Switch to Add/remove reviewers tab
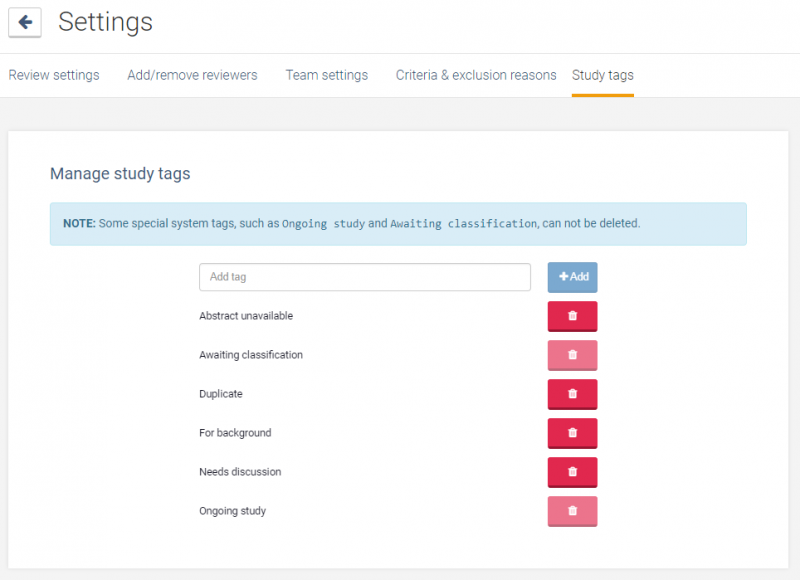800x580 pixels. tap(192, 75)
